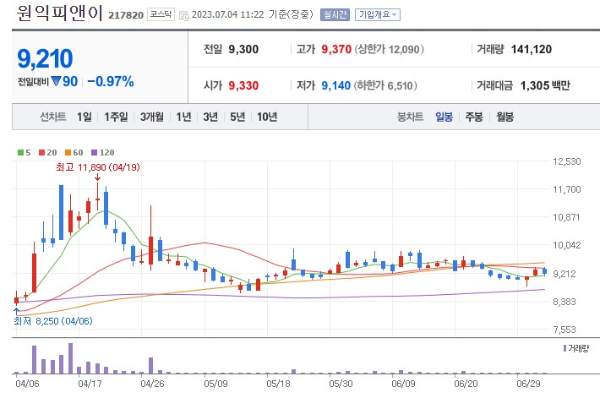
Task: Click the 06/29 date axis label
Action: pyautogui.click(x=528, y=384)
